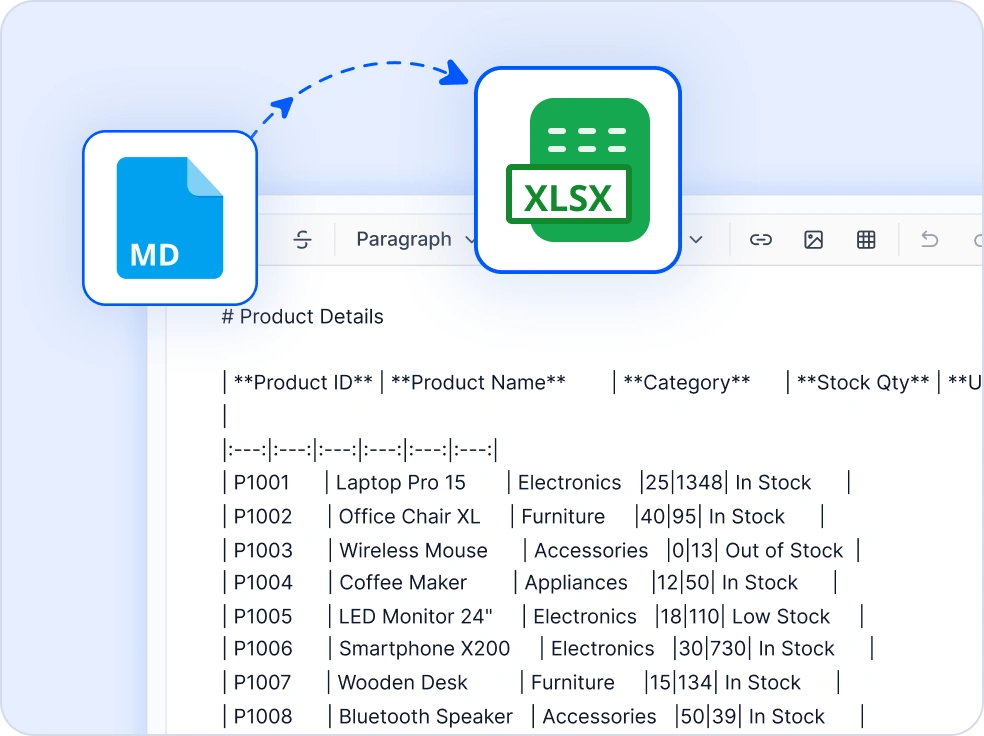The height and width of the screenshot is (736, 984).
Task: Click the 'P1005' product ID
Action: 263,616
